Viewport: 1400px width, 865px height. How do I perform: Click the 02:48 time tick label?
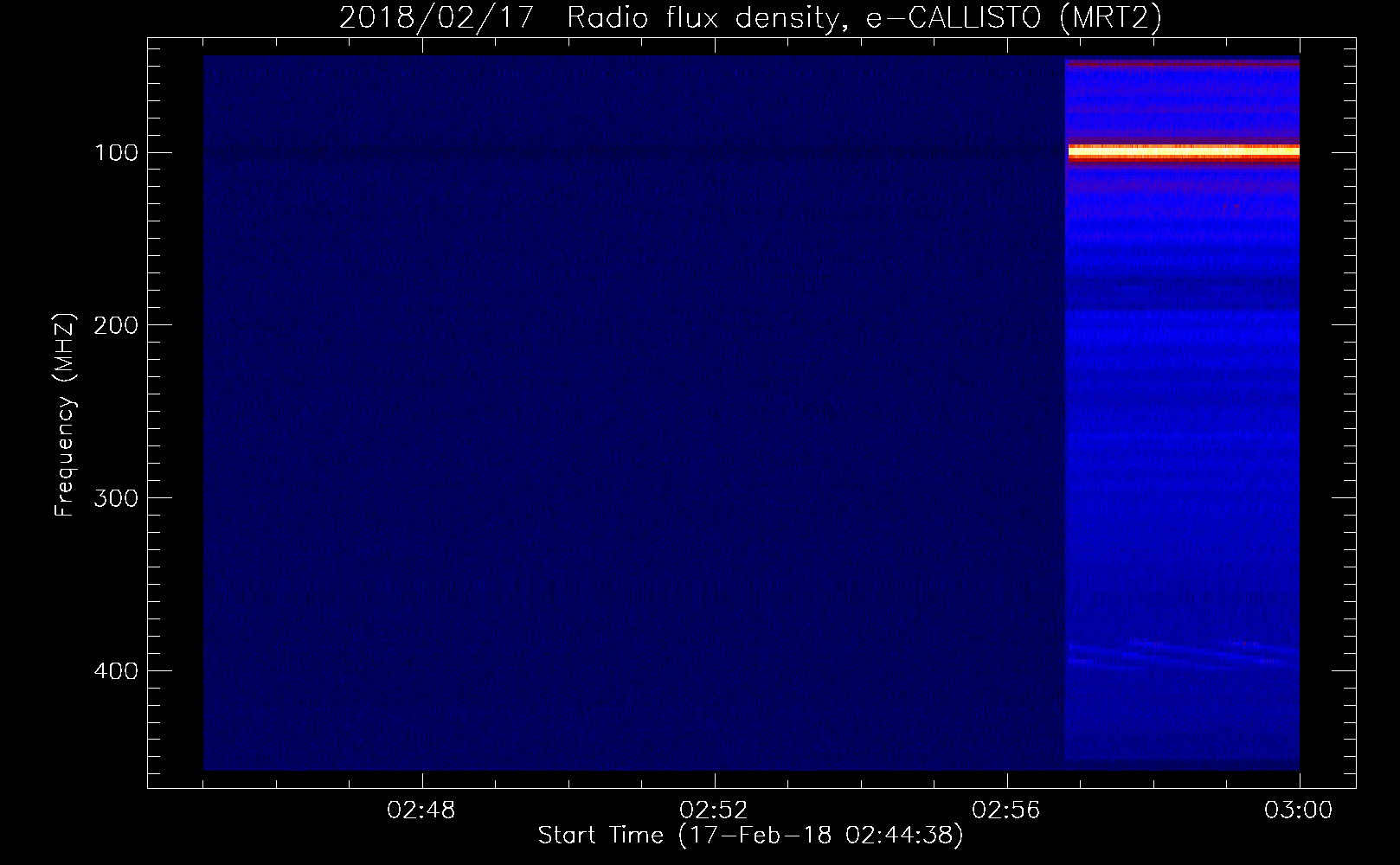click(x=421, y=811)
